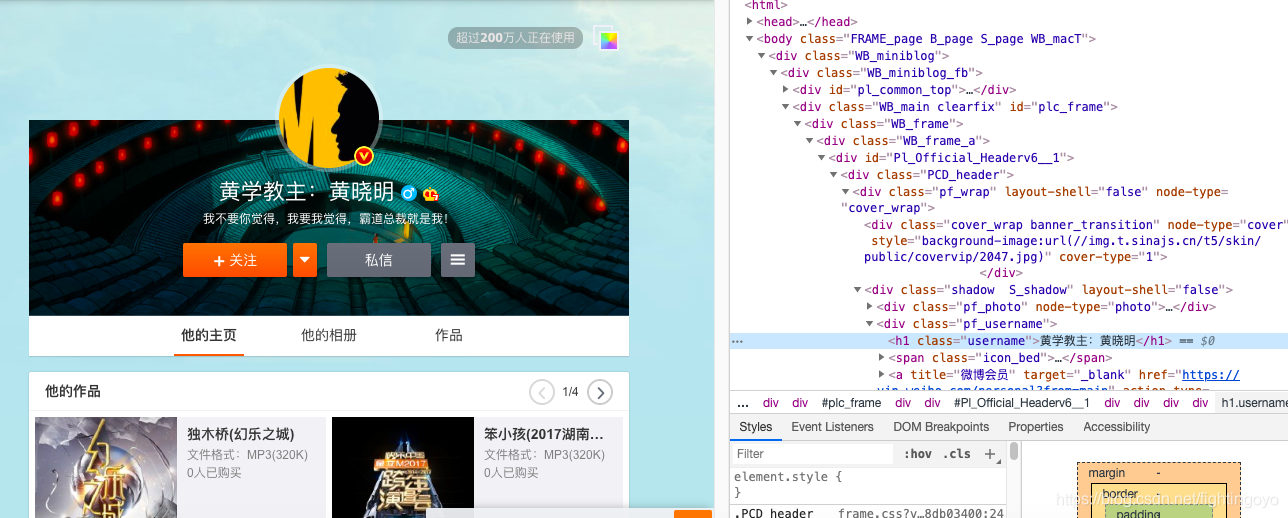Expand the pf_photo div node
The height and width of the screenshot is (518, 1288).
tap(870, 307)
